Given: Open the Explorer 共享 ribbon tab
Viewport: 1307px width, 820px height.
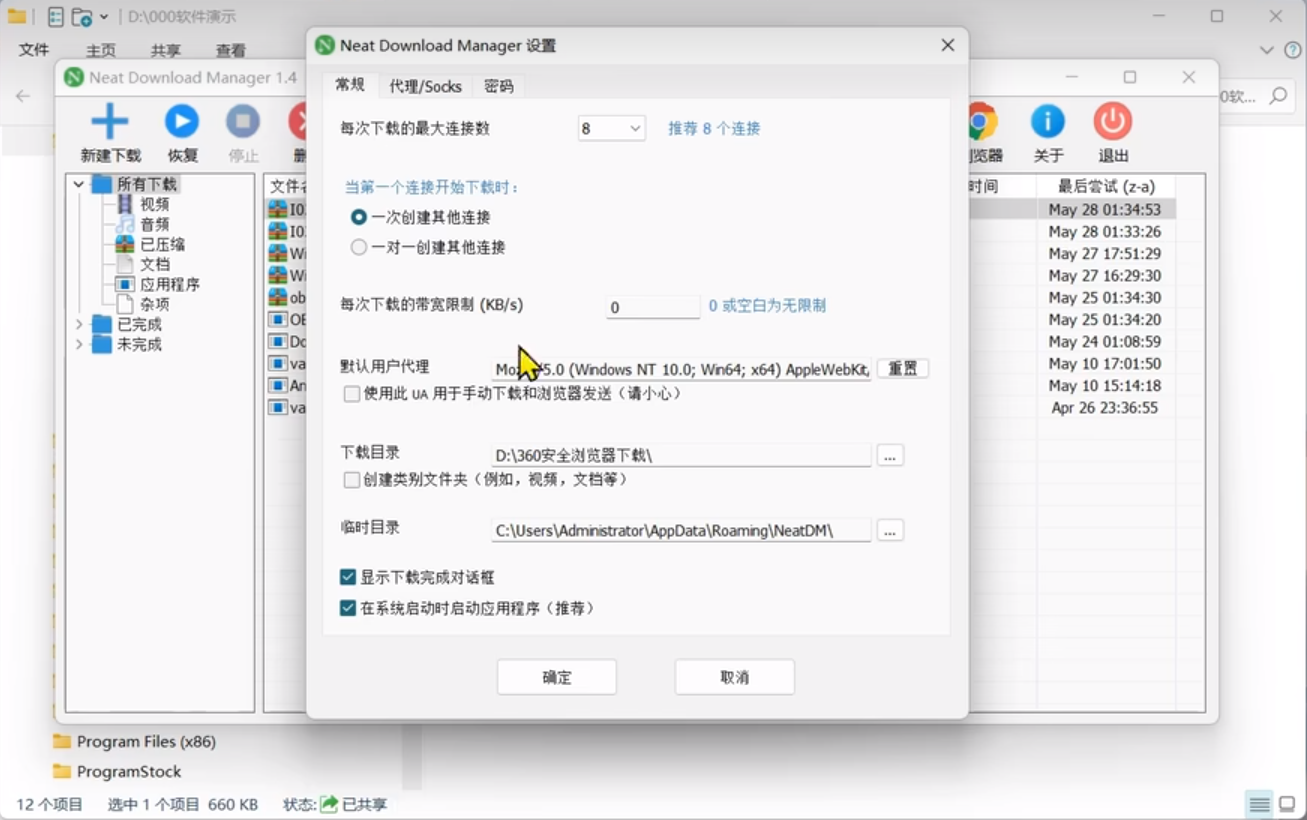Looking at the screenshot, I should pyautogui.click(x=166, y=50).
